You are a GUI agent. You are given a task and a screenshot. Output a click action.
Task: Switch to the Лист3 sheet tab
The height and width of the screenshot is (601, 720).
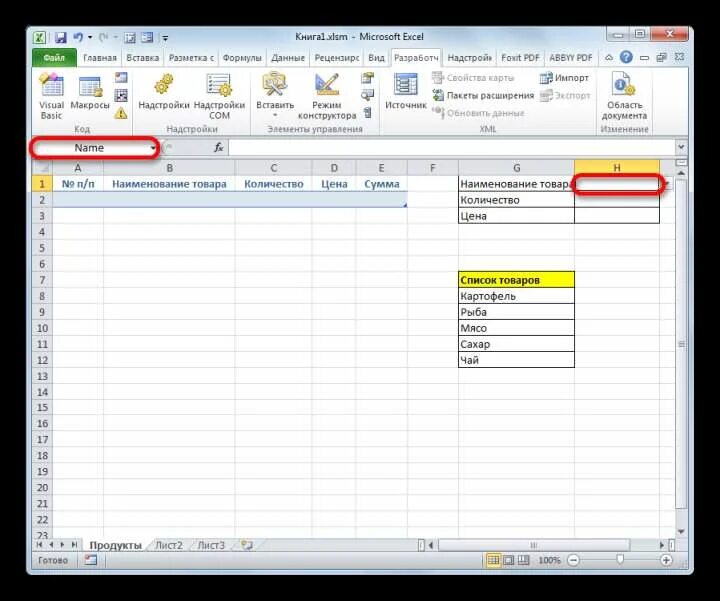pyautogui.click(x=211, y=545)
